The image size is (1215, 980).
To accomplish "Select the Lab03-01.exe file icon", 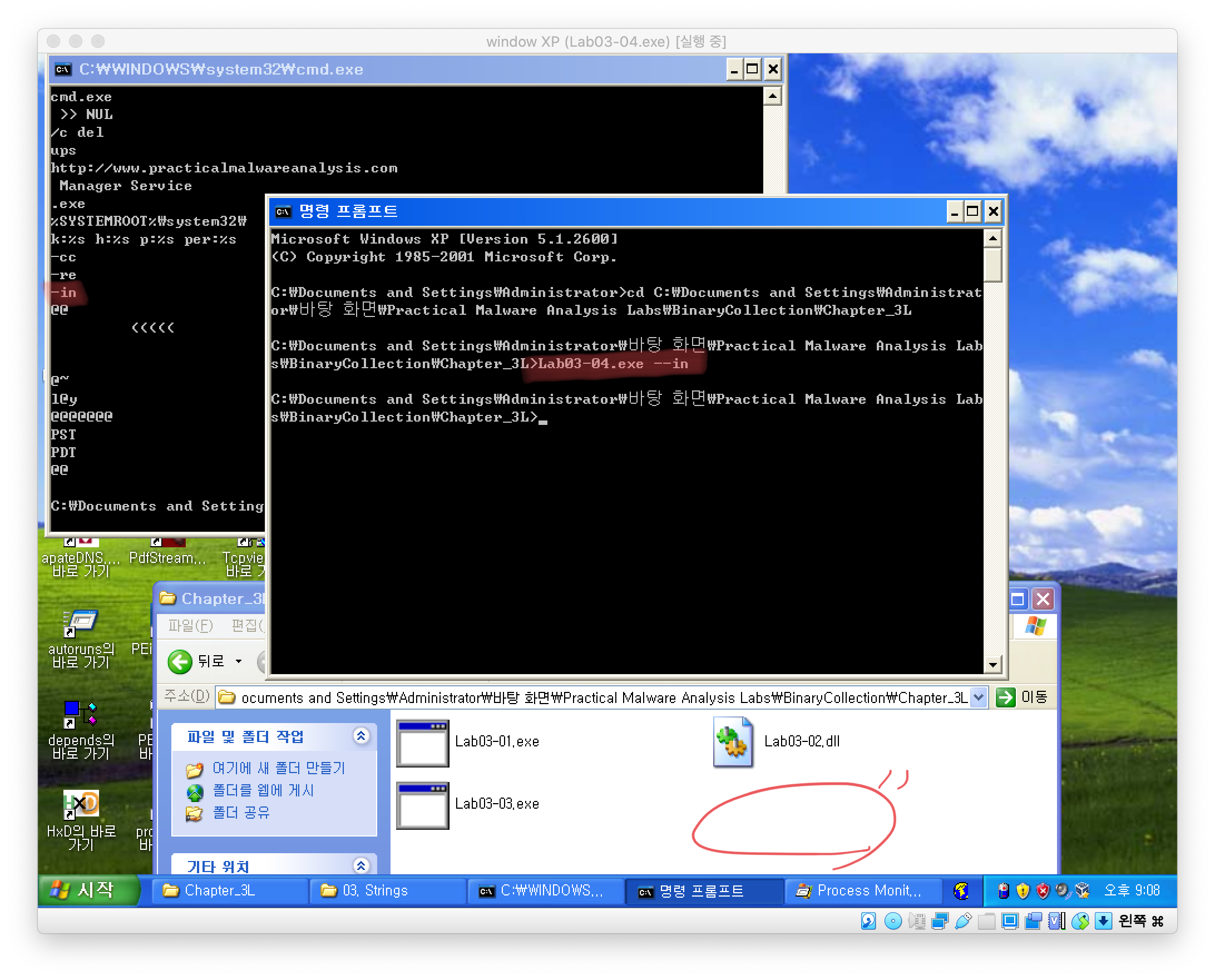I will [x=422, y=744].
